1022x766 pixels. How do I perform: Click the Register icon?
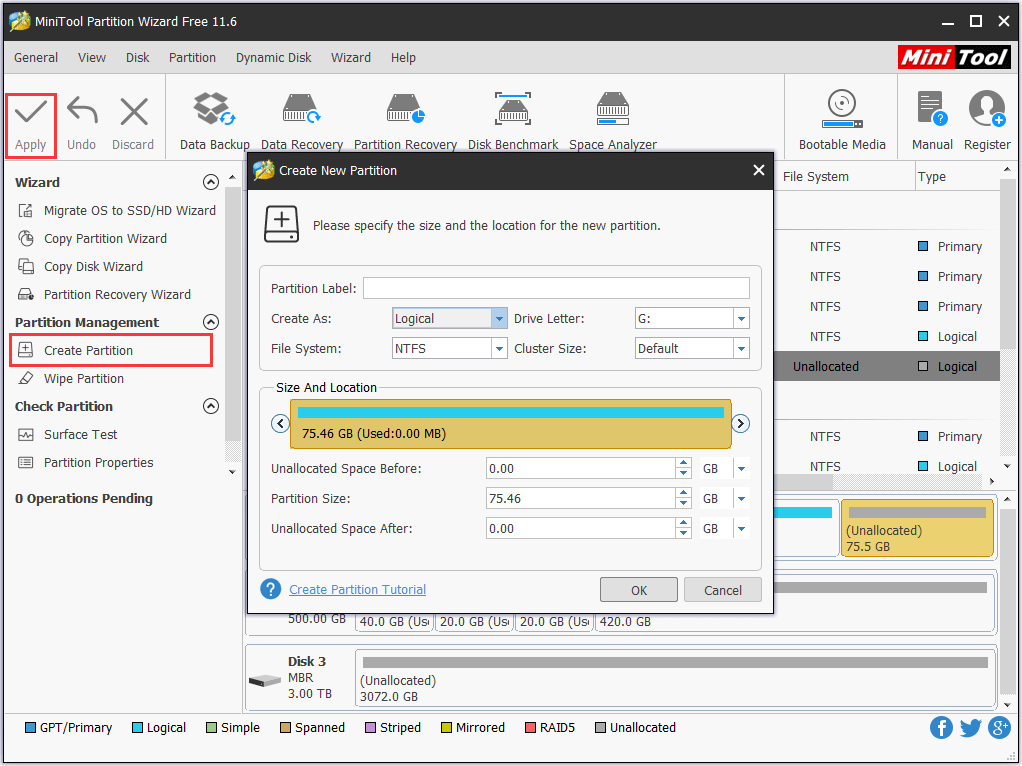coord(987,122)
